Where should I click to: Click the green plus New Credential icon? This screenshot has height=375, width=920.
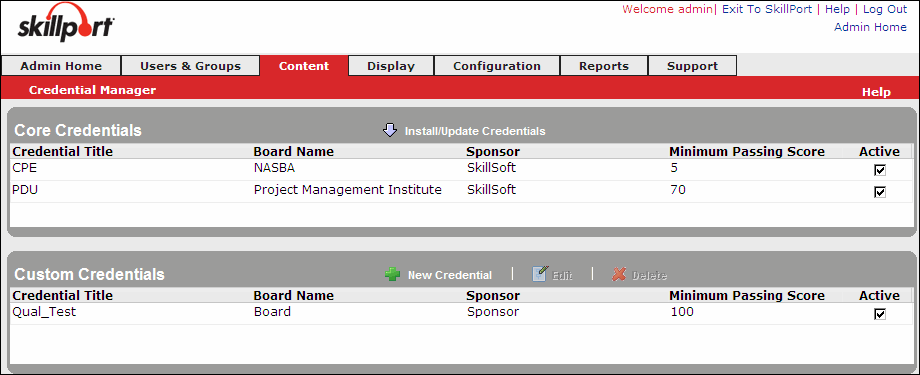click(x=393, y=274)
